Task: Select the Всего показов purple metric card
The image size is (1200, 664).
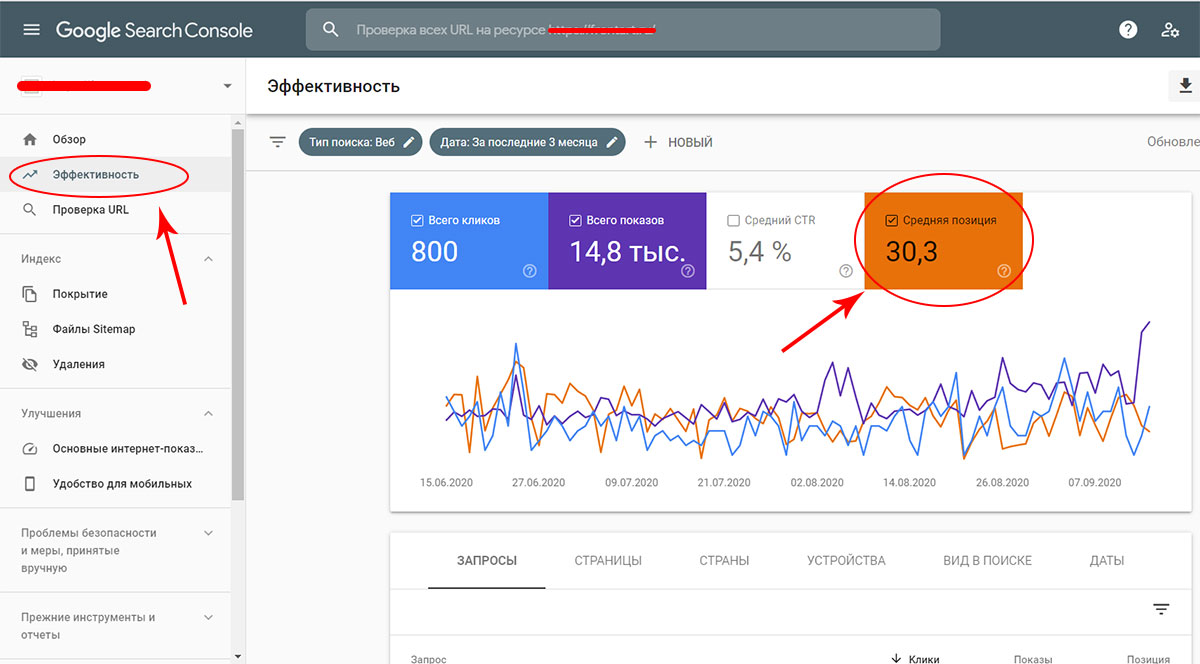Action: (627, 241)
